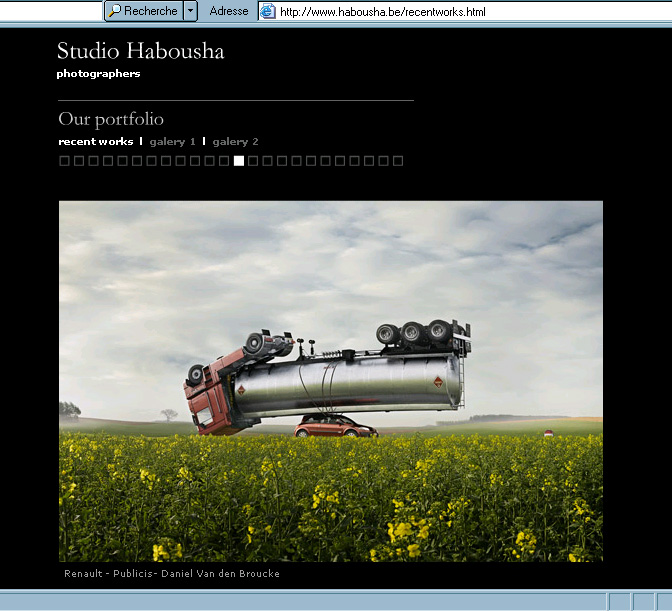Click the URL address field
672x611 pixels.
(450, 11)
